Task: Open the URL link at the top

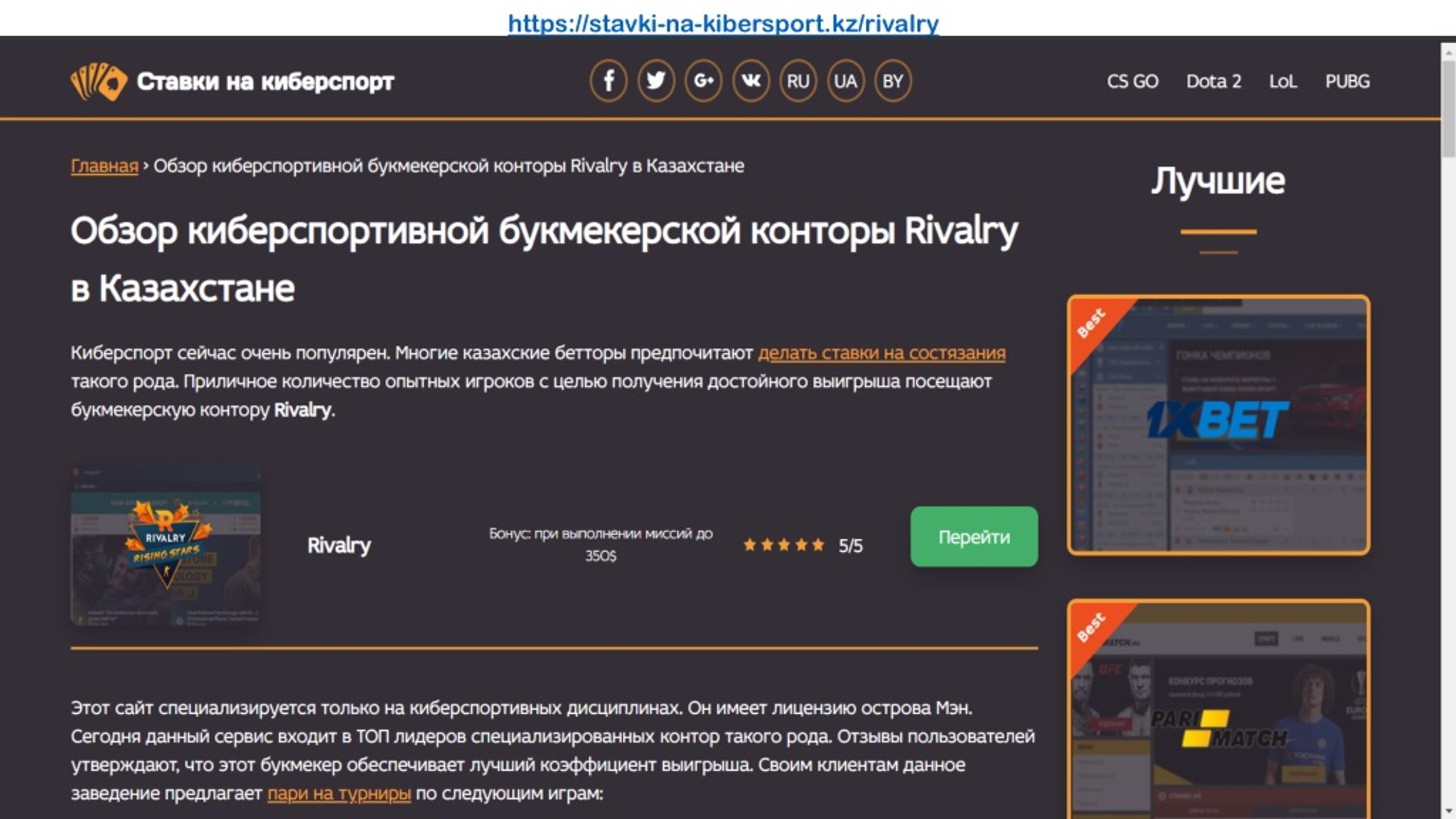Action: [723, 23]
